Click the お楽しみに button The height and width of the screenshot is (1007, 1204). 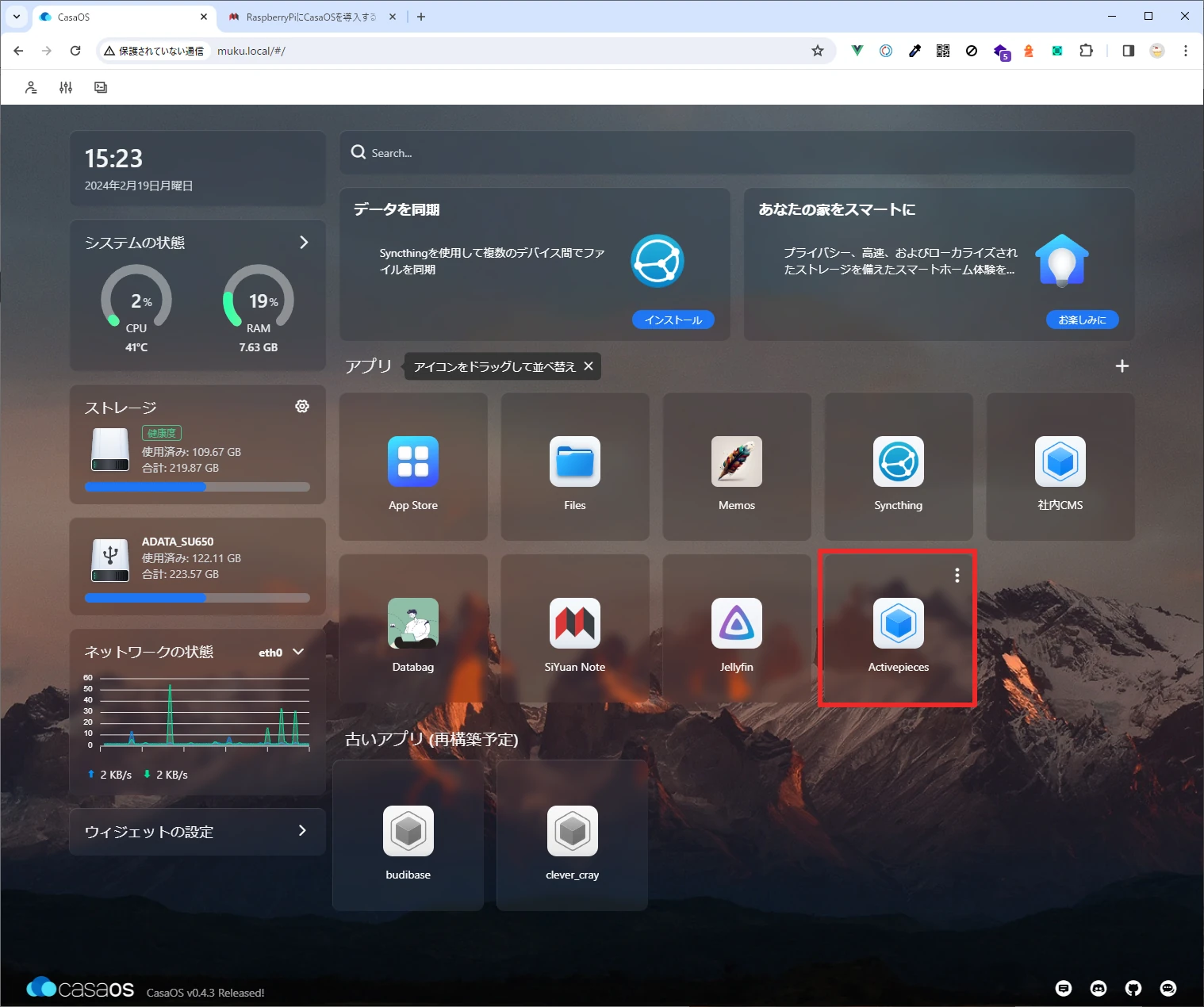[x=1082, y=320]
